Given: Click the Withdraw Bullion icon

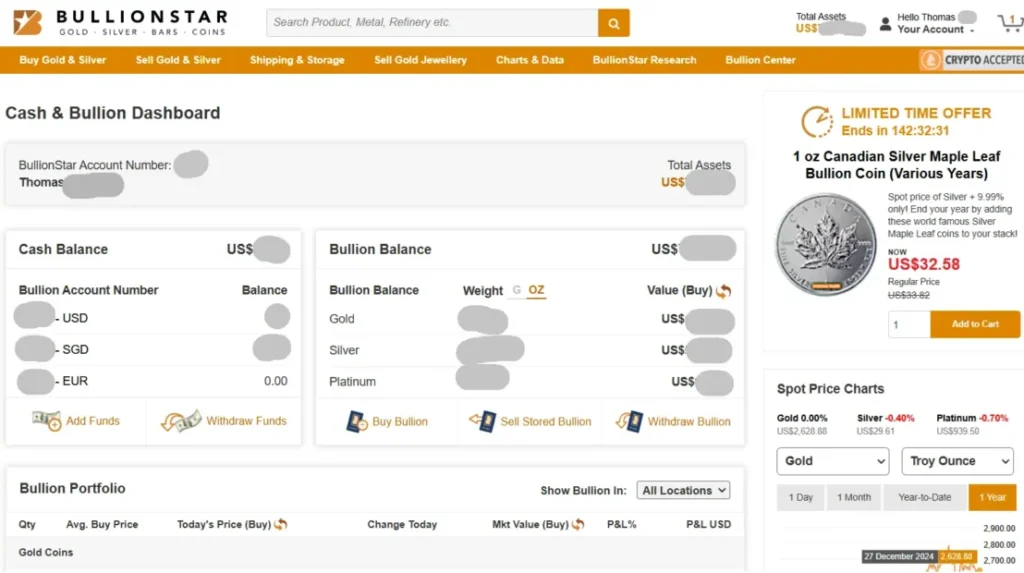Looking at the screenshot, I should coord(630,421).
